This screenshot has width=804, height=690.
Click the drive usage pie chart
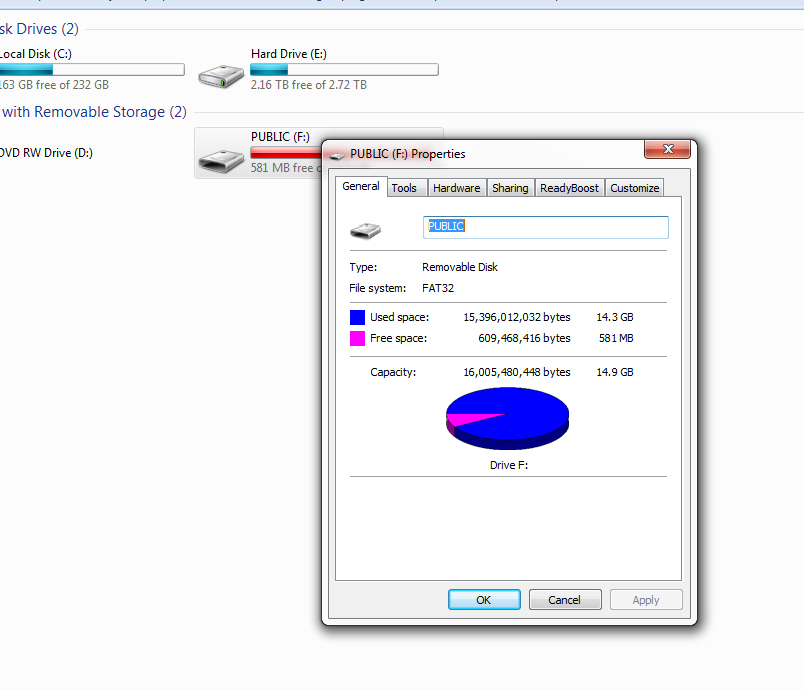point(508,418)
